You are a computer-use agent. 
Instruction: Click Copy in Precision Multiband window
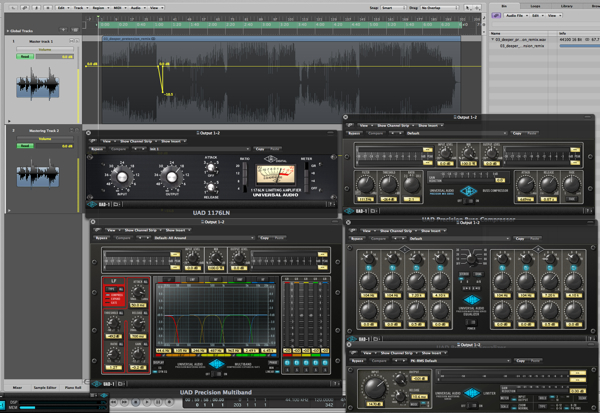pyautogui.click(x=264, y=238)
